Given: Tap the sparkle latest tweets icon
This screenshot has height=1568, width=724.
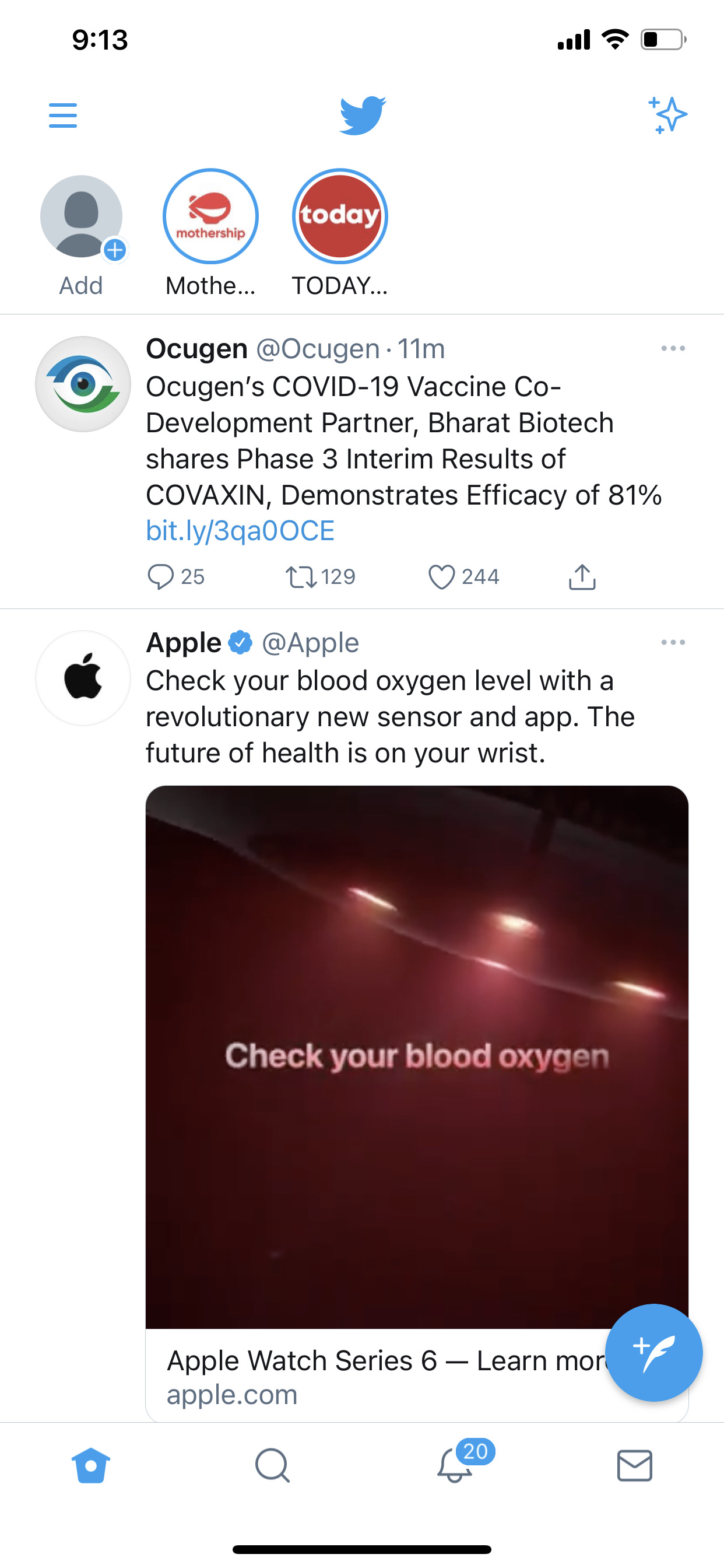Looking at the screenshot, I should (x=667, y=115).
